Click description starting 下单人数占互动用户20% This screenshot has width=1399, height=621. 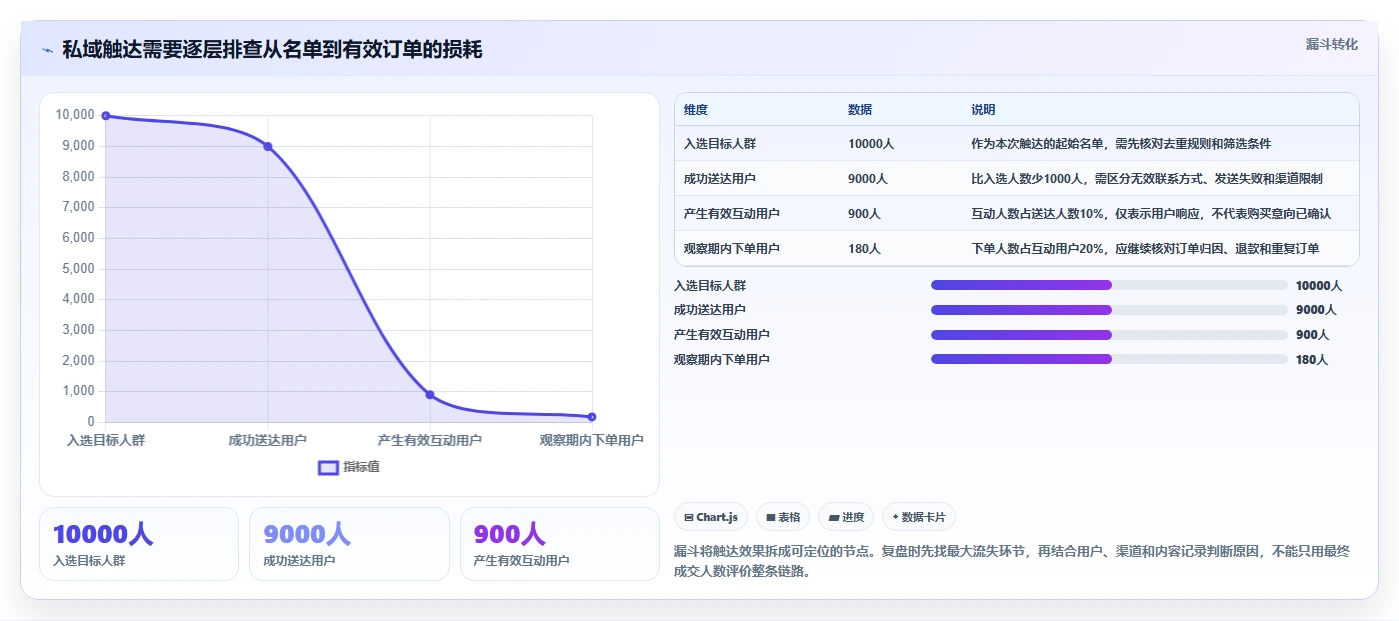tap(1145, 249)
